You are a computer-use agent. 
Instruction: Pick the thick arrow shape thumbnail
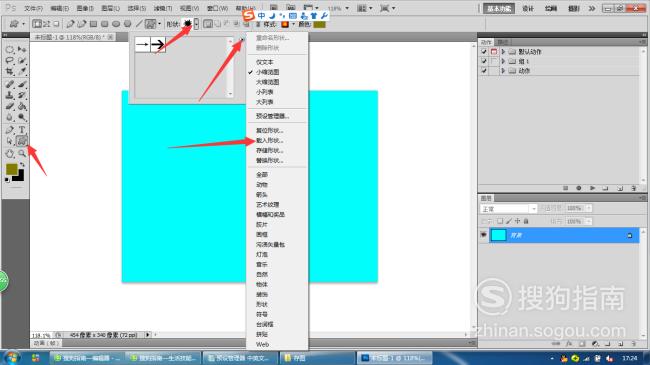tap(158, 44)
